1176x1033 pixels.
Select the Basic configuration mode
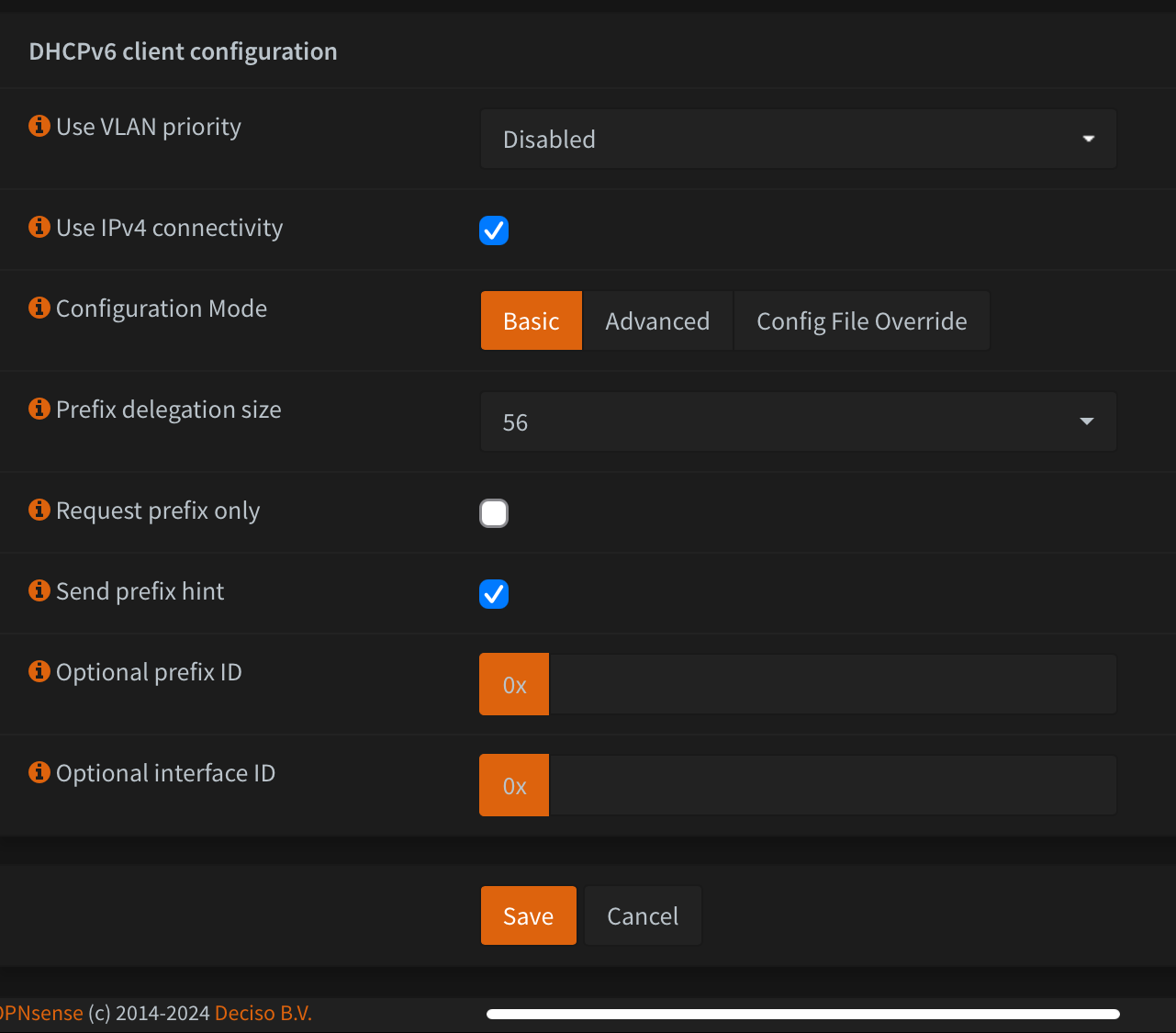(x=532, y=320)
